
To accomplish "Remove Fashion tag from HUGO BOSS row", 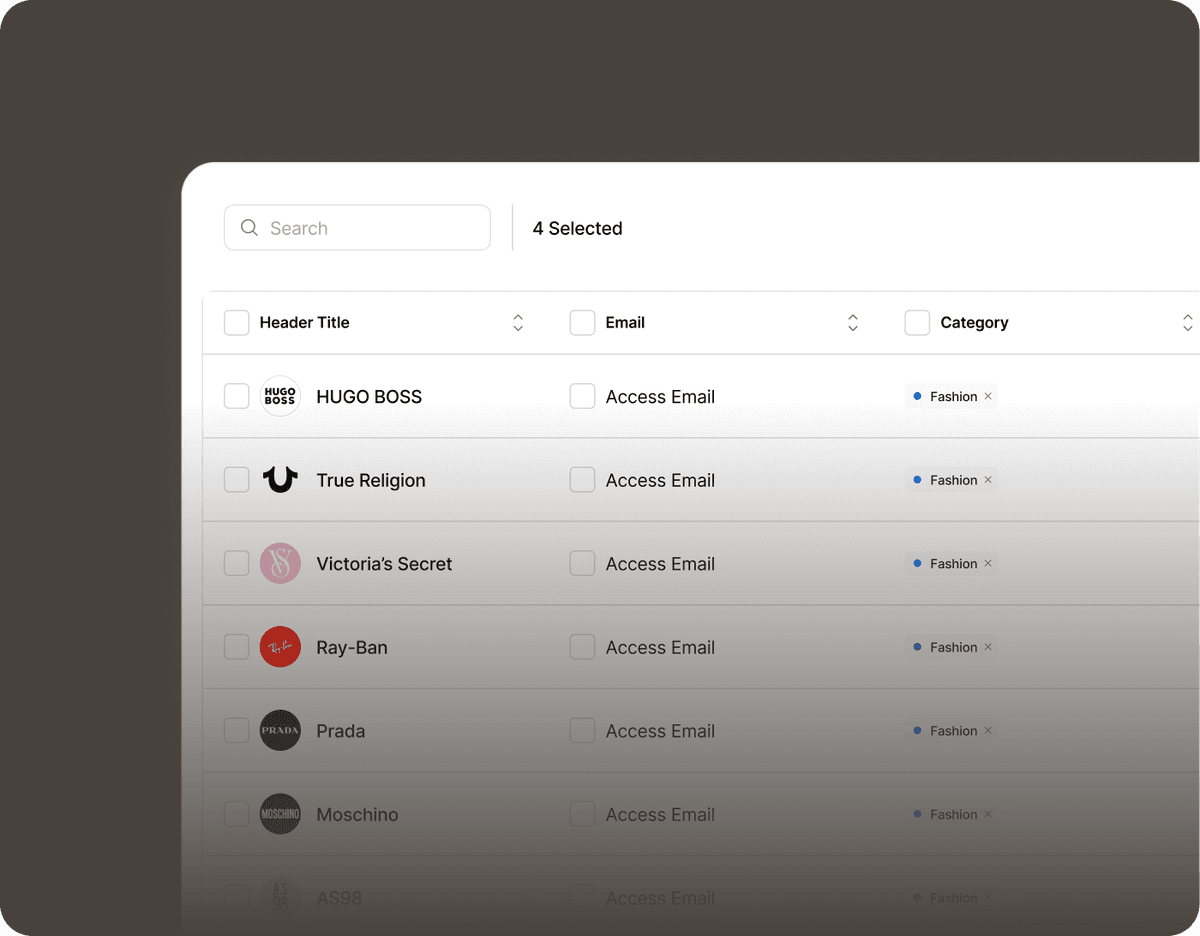I will click(x=988, y=397).
